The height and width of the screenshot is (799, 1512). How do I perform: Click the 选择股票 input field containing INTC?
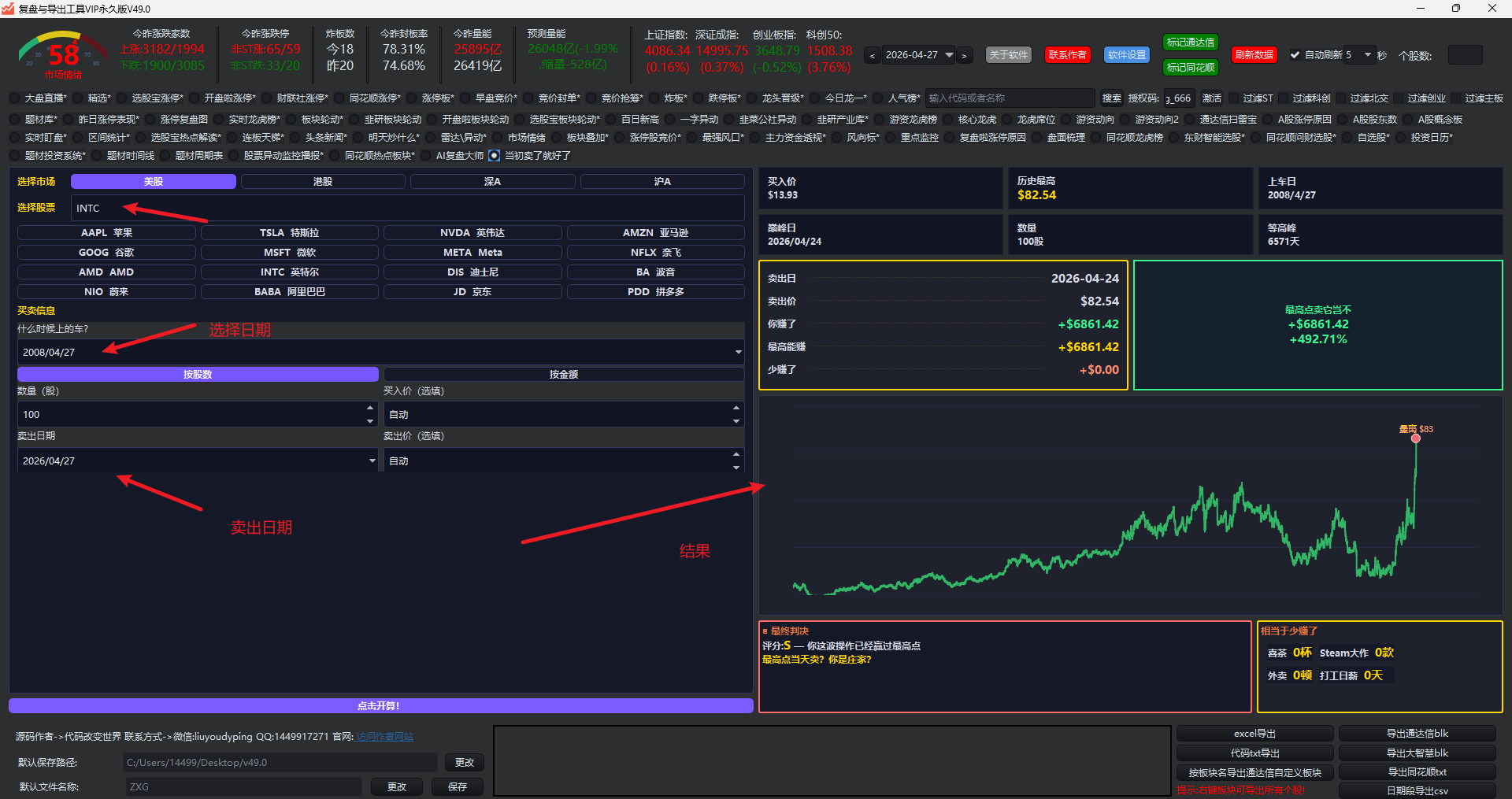(407, 209)
